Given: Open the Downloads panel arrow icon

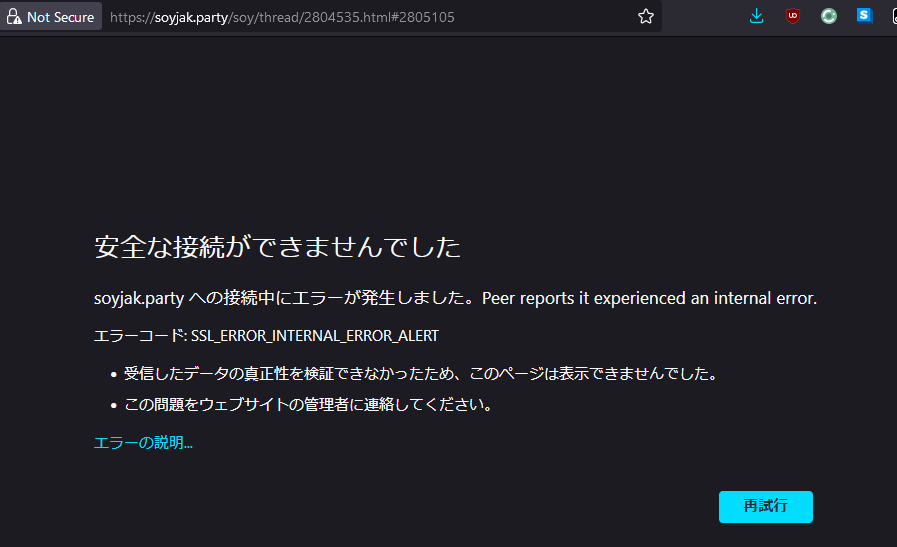Looking at the screenshot, I should pos(757,17).
